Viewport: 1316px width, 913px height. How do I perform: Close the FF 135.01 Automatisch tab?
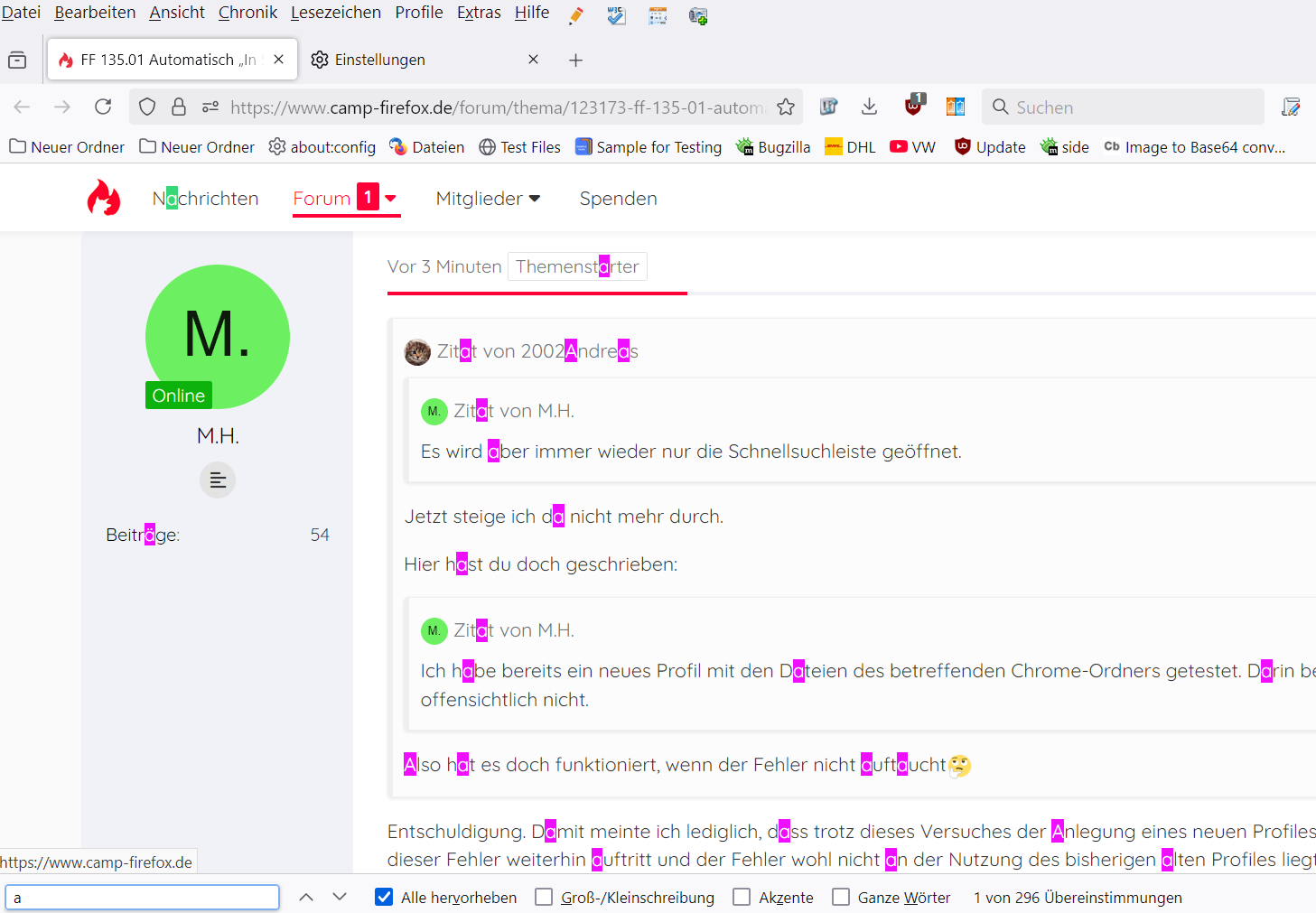(279, 60)
